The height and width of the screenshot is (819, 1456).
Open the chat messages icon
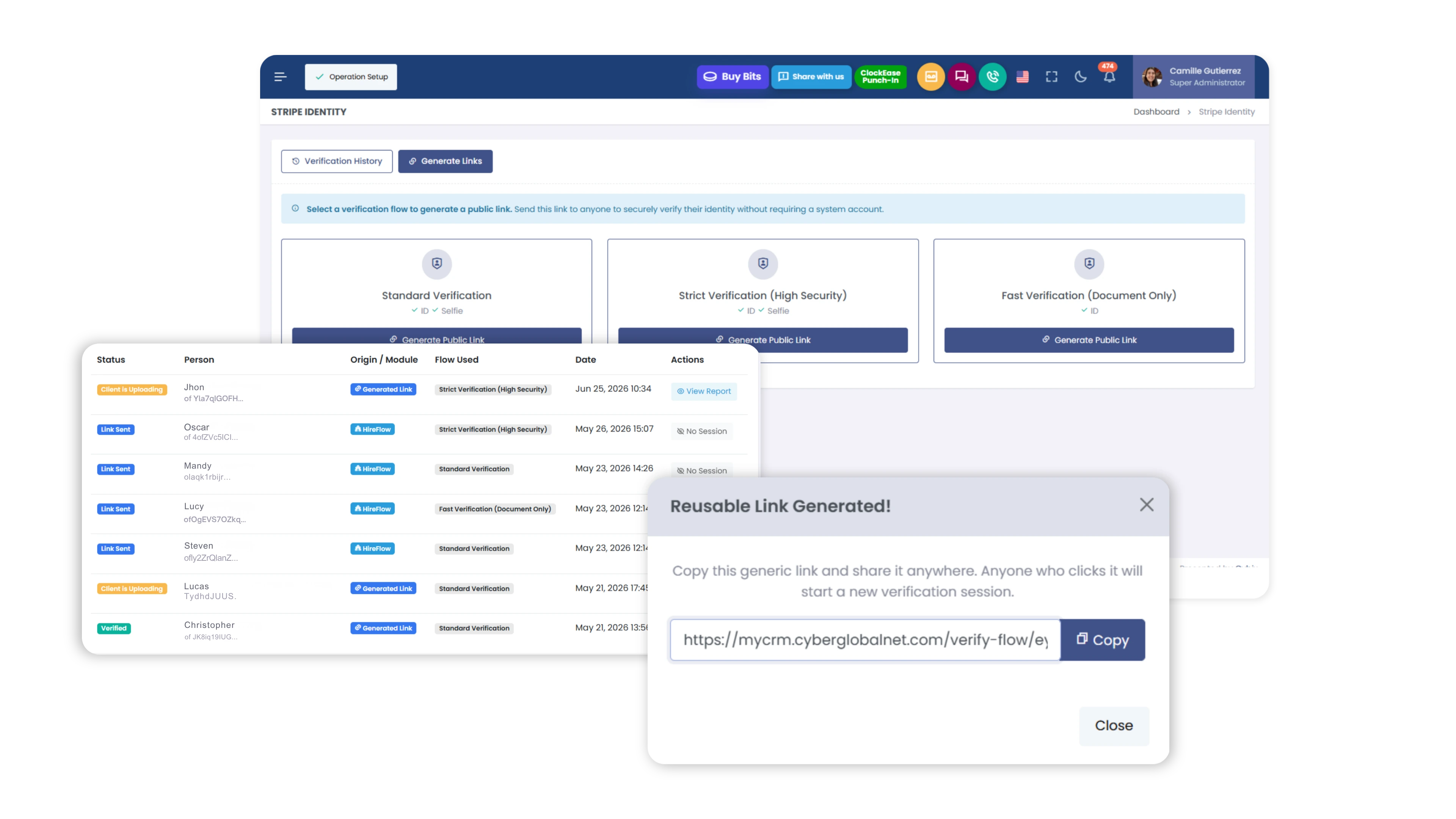tap(962, 77)
